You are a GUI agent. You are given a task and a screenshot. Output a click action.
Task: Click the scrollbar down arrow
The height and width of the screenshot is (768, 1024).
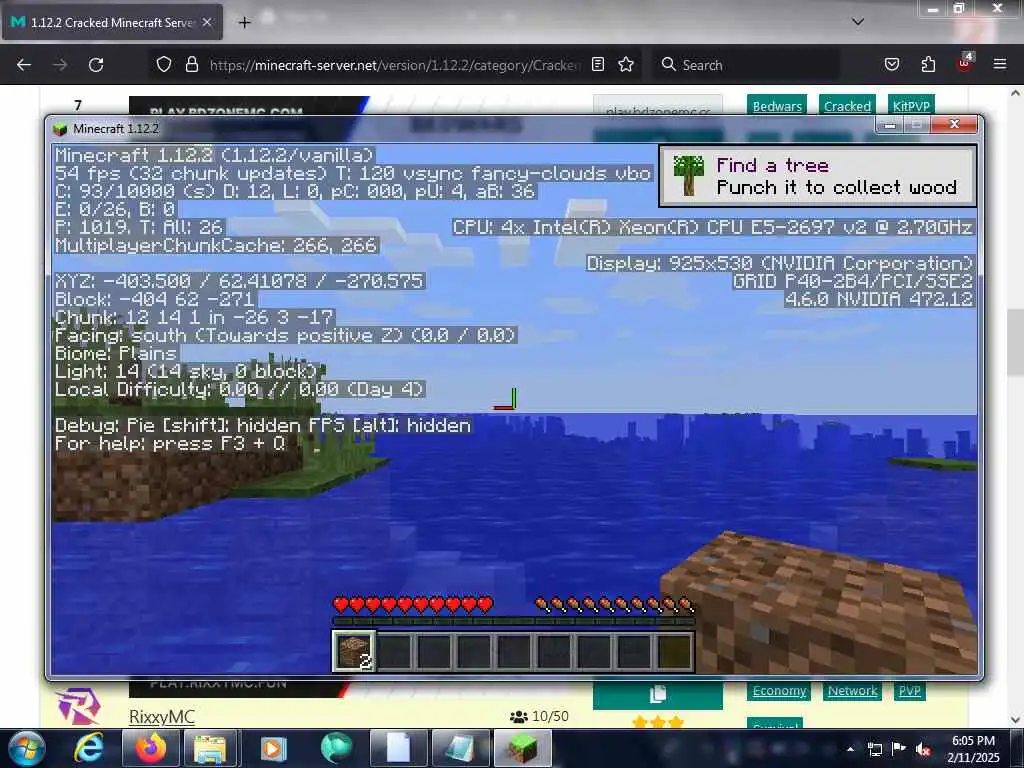1015,720
